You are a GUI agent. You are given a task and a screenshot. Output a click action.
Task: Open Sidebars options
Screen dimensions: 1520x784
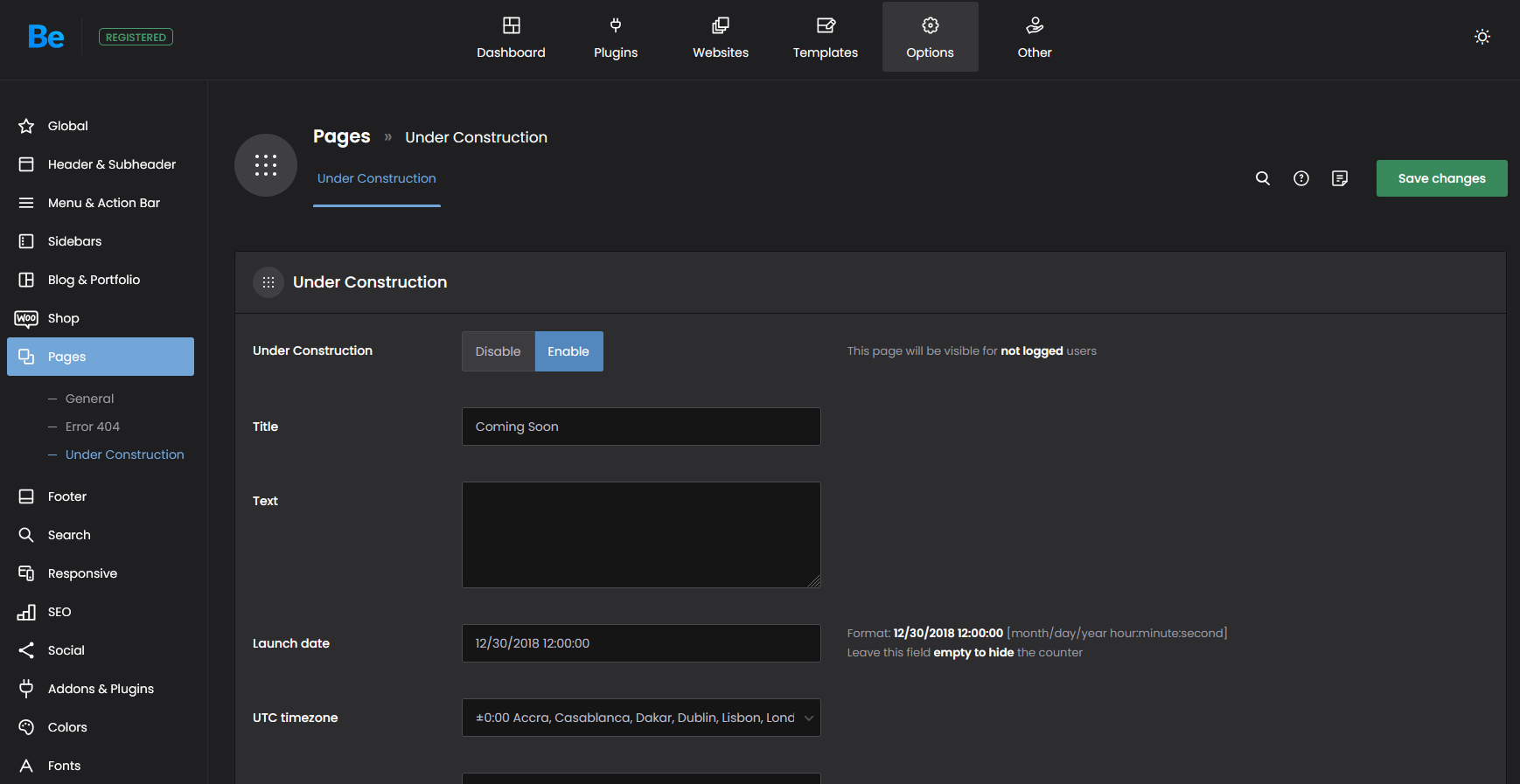[101, 241]
